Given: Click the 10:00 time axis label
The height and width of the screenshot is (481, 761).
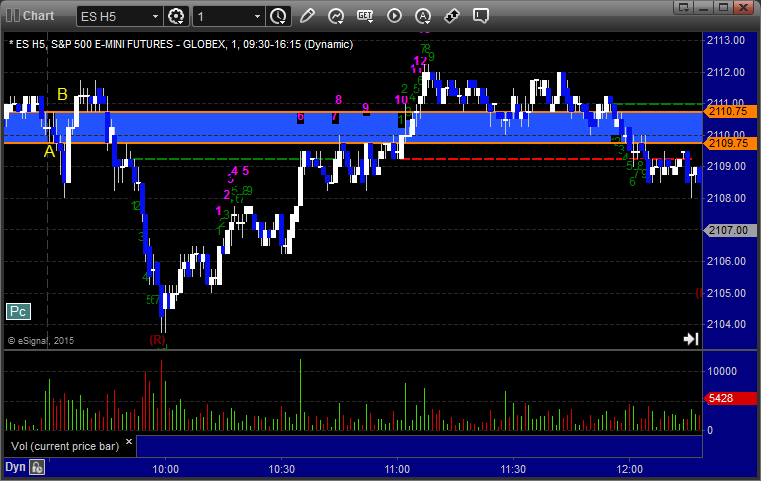Looking at the screenshot, I should (x=165, y=469).
